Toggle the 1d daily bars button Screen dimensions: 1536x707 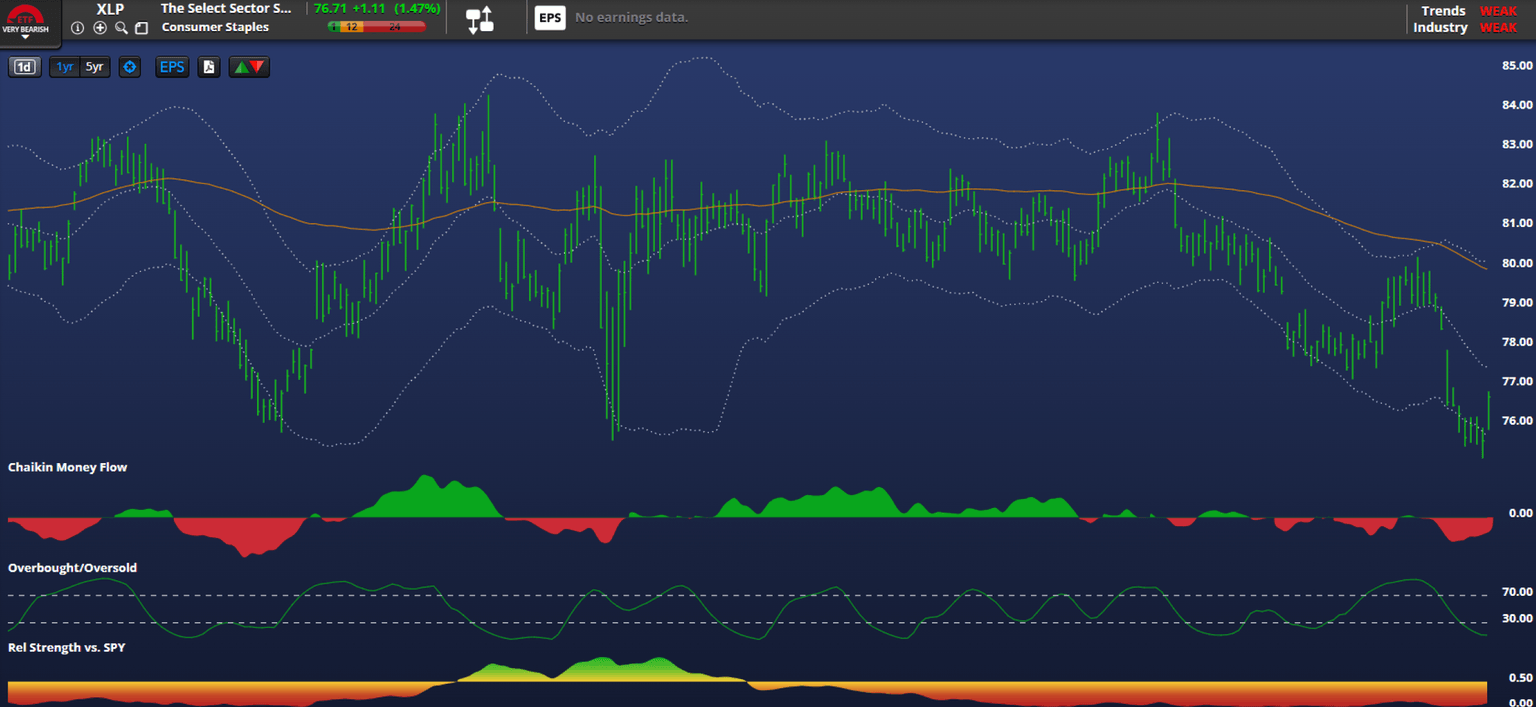[24, 67]
